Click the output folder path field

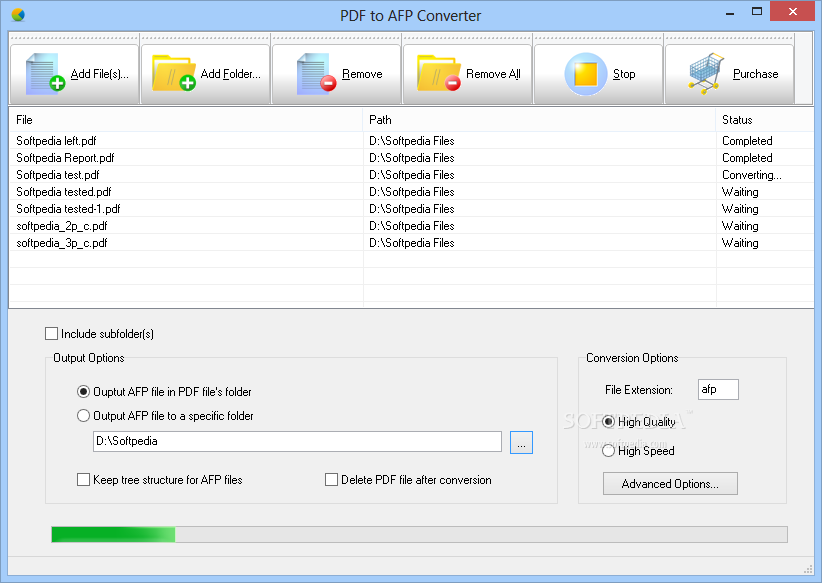coord(297,441)
